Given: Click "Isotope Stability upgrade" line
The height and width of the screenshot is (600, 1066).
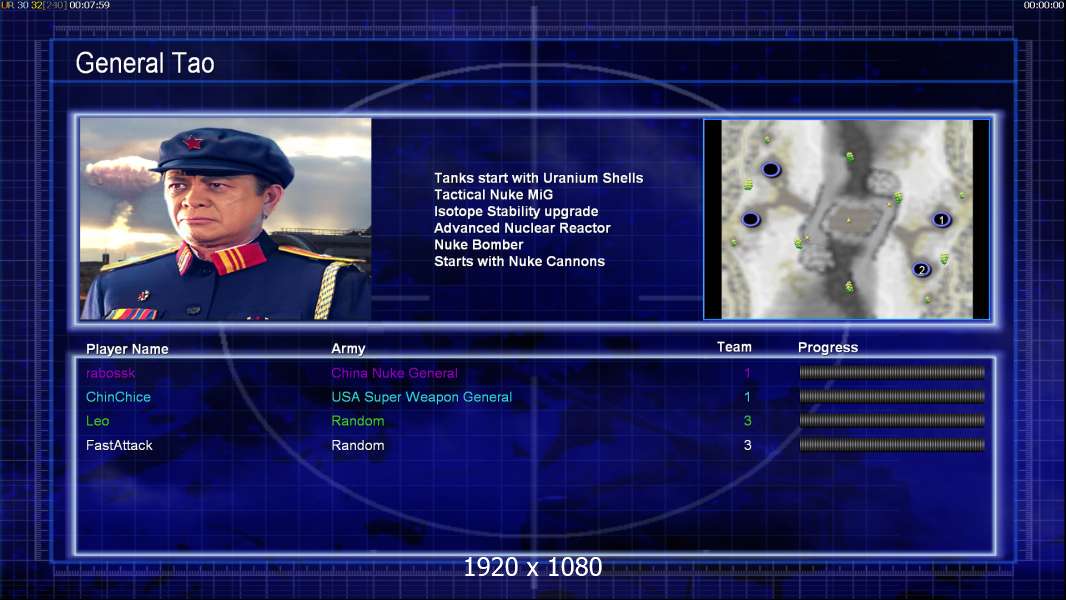Looking at the screenshot, I should click(x=516, y=211).
